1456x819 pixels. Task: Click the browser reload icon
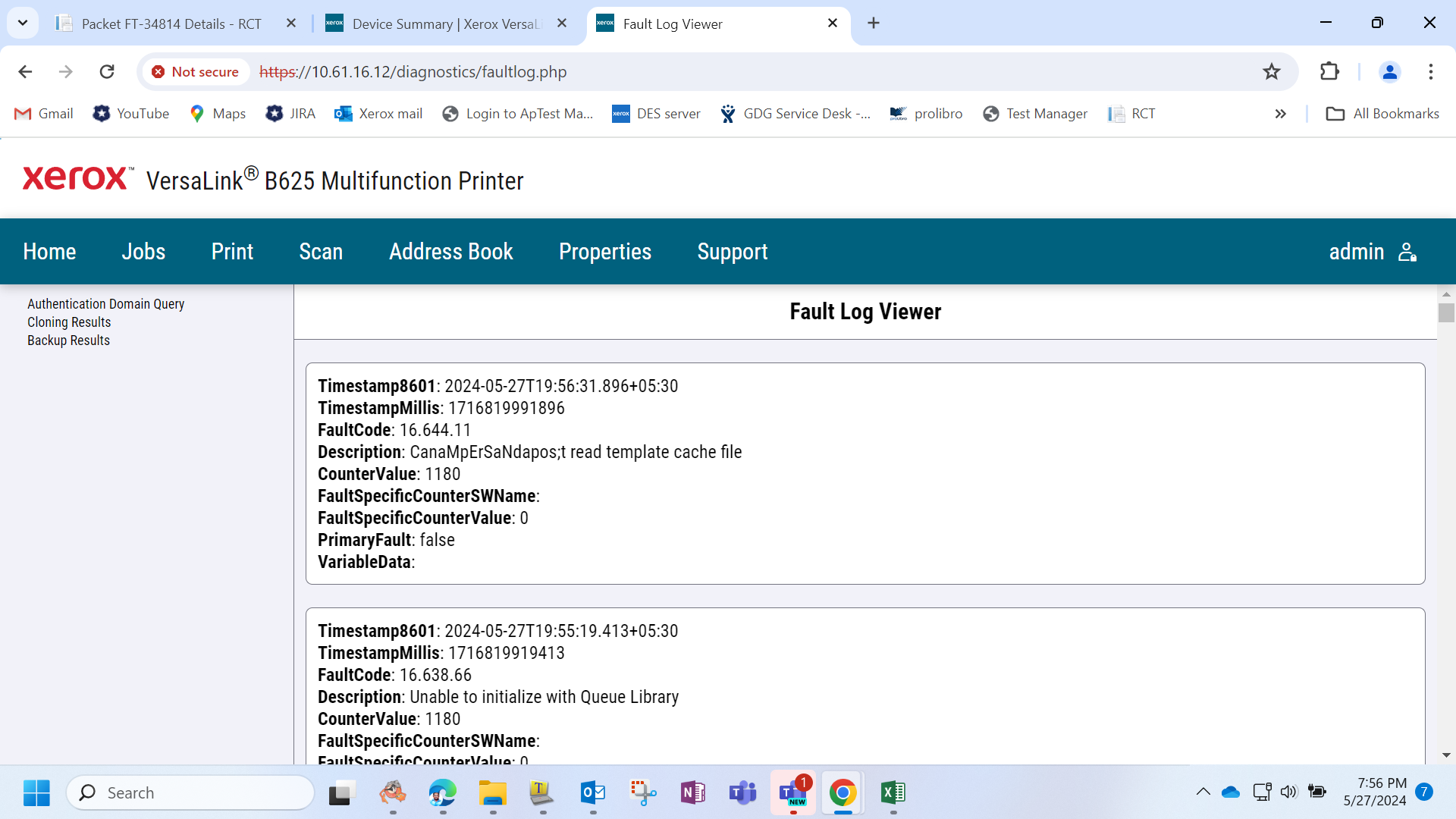tap(107, 71)
